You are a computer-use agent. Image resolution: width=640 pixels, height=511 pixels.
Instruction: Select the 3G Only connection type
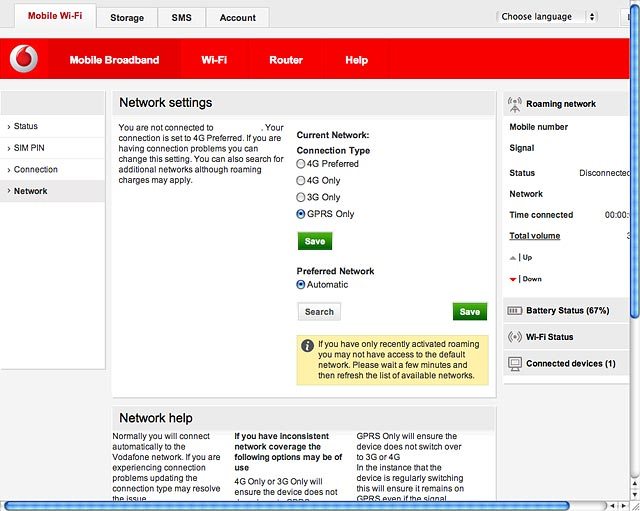coord(300,198)
